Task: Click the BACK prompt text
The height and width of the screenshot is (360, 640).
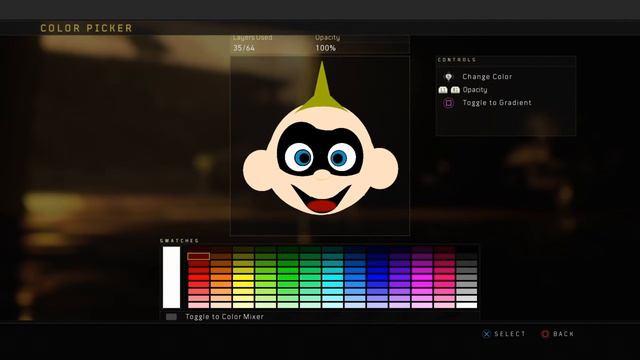Action: [x=563, y=334]
